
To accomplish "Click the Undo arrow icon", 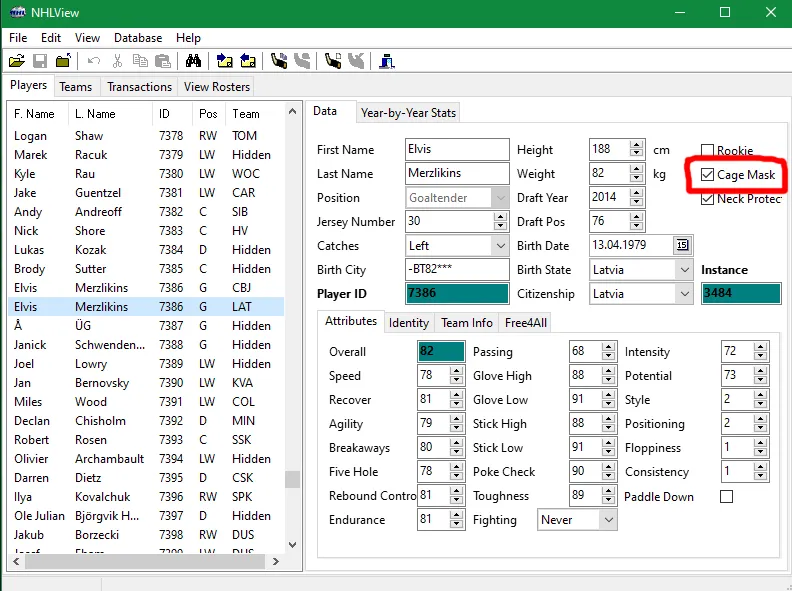I will coord(93,61).
